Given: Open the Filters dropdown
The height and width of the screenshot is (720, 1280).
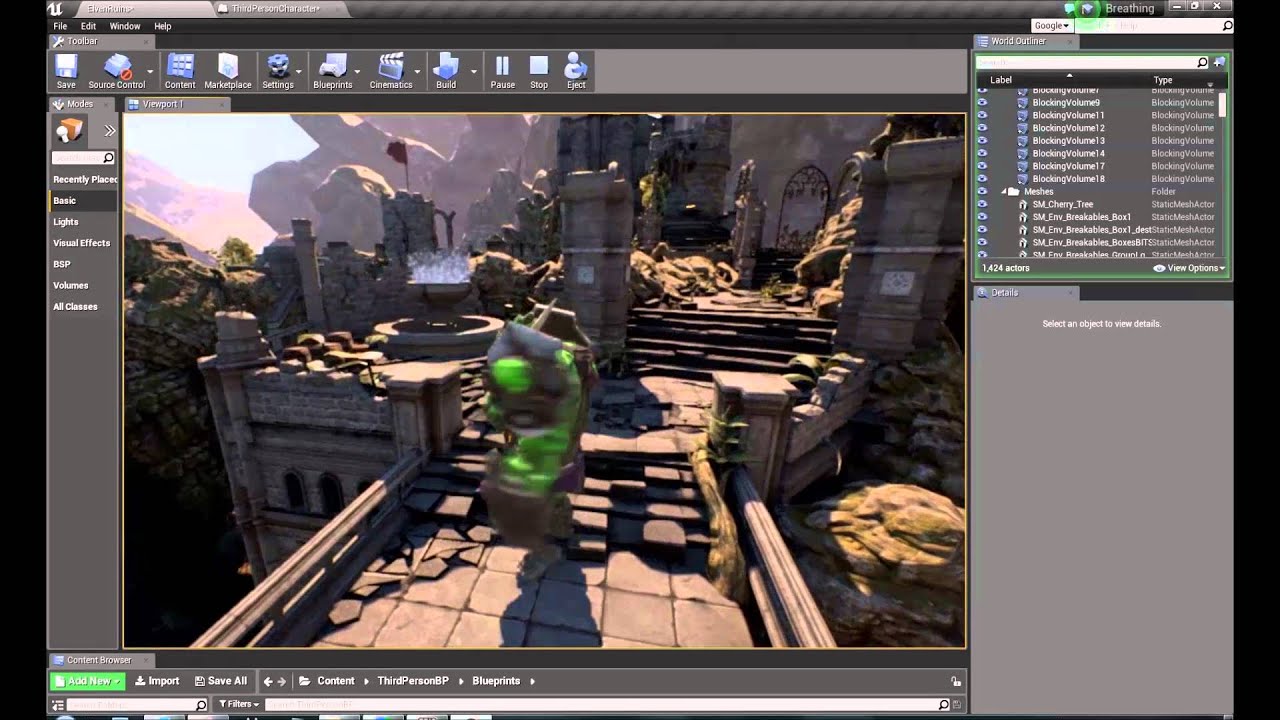Looking at the screenshot, I should pos(239,704).
